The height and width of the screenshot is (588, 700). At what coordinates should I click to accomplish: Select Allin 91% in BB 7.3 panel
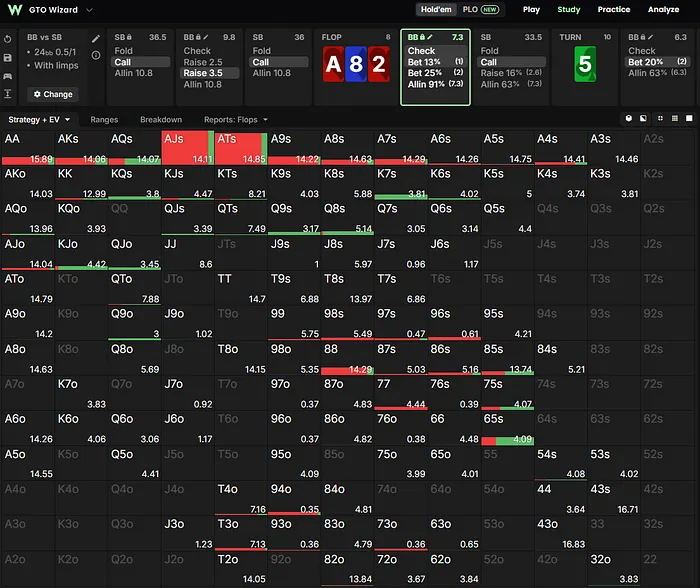435,83
